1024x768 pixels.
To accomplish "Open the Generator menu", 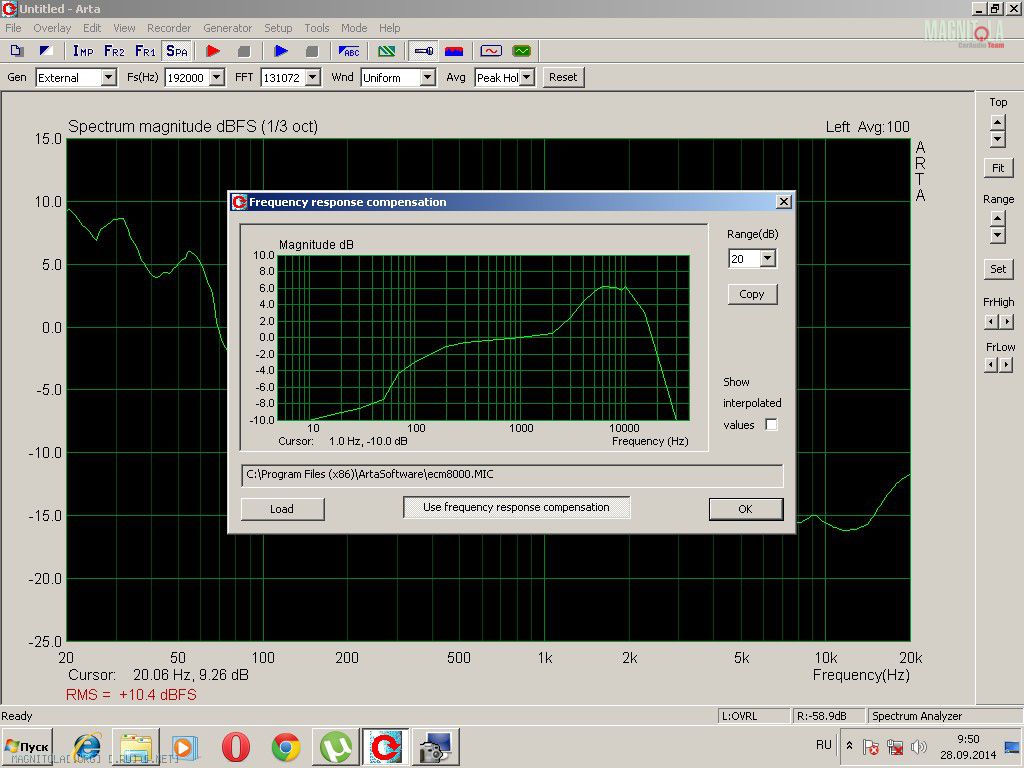I will (x=227, y=28).
